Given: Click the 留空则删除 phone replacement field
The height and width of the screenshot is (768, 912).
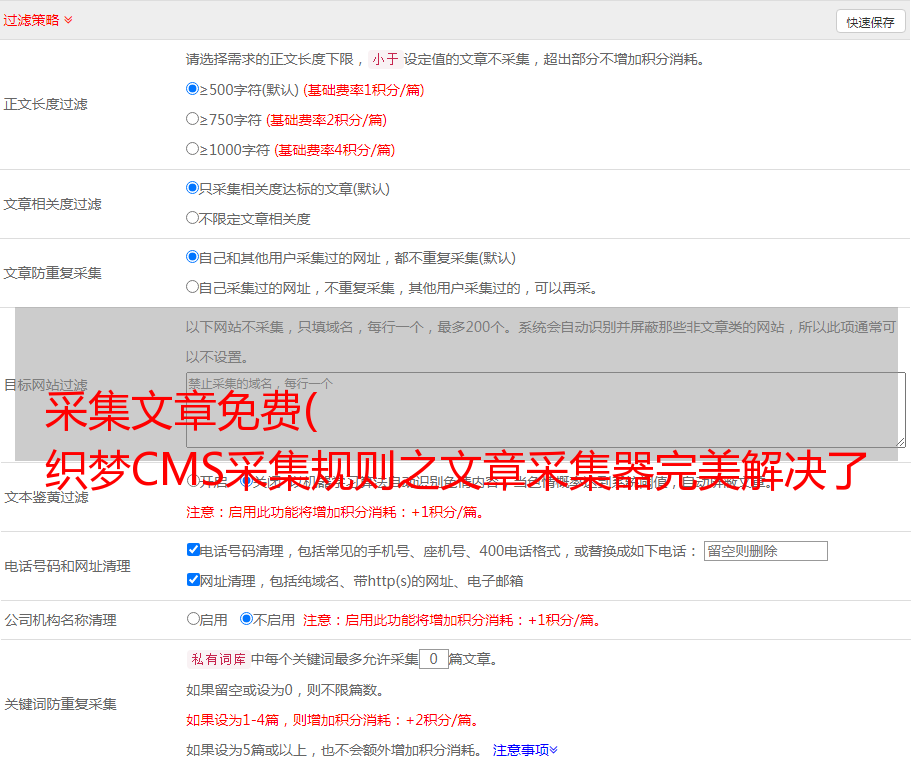Looking at the screenshot, I should 765,551.
